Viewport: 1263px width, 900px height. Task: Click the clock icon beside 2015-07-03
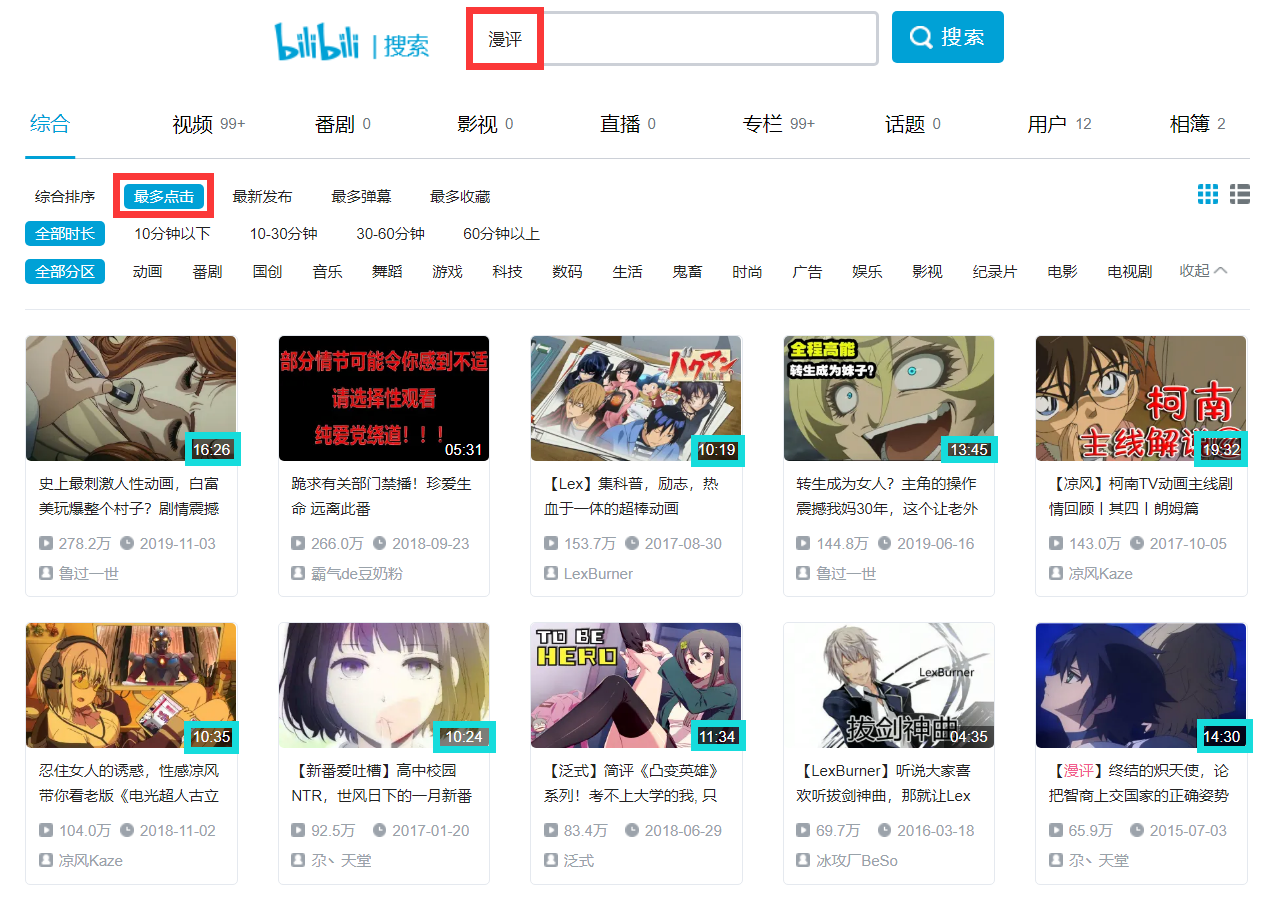click(x=1137, y=830)
